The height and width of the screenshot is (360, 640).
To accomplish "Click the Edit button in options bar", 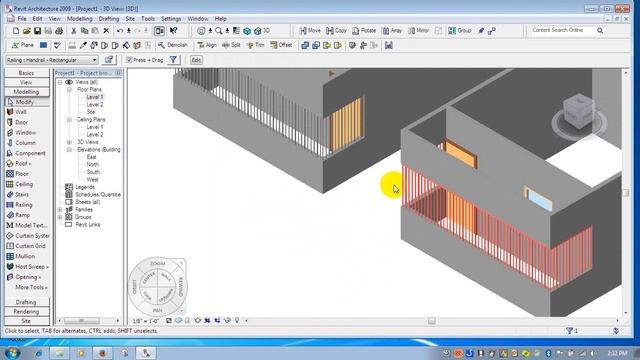I will click(x=196, y=60).
